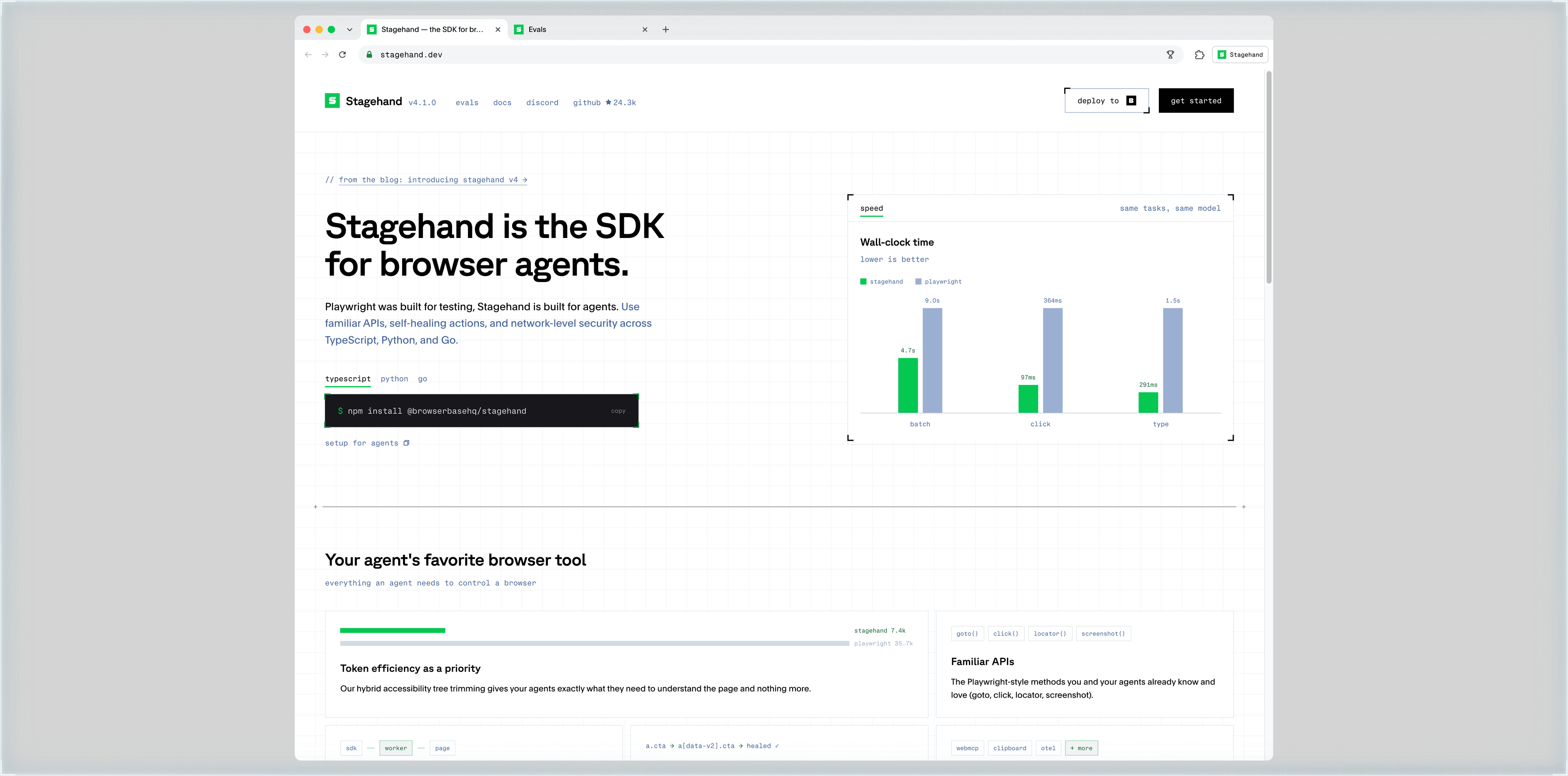
Task: Click the green Stagehand logo icon
Action: point(332,100)
